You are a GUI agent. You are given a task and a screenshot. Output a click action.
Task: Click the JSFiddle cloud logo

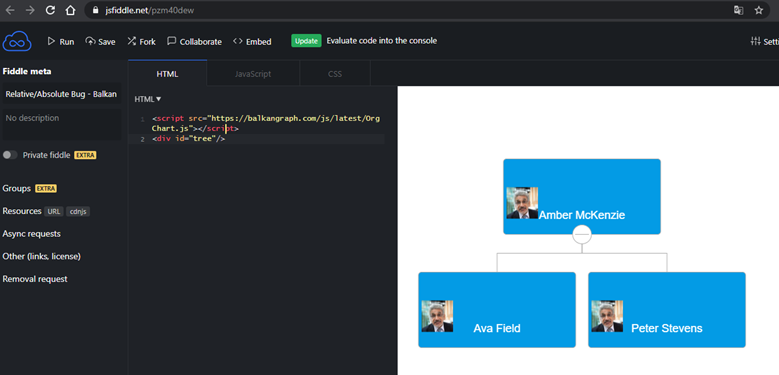(17, 41)
